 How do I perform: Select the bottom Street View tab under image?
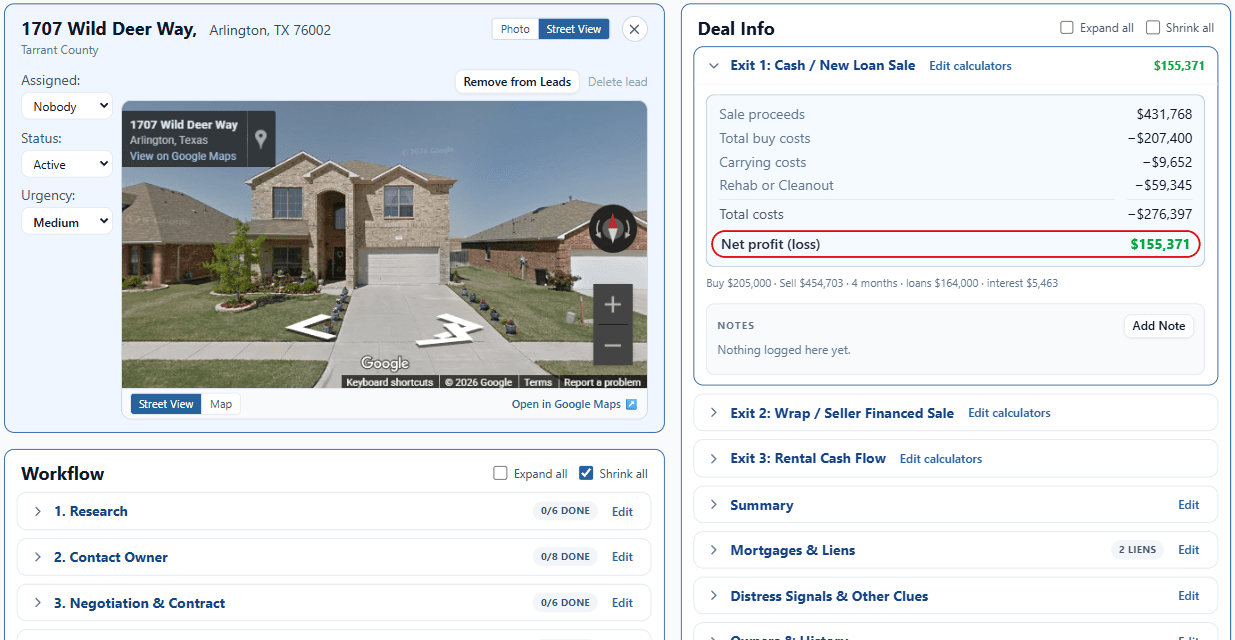166,404
